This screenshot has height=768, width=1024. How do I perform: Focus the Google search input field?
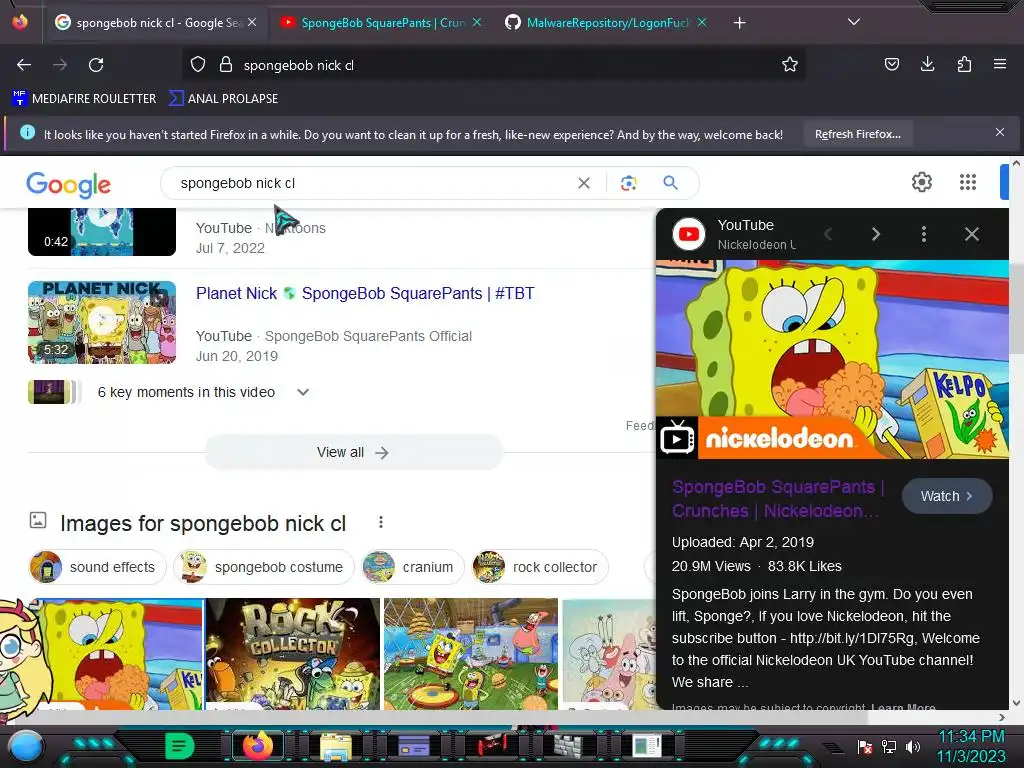(x=372, y=184)
